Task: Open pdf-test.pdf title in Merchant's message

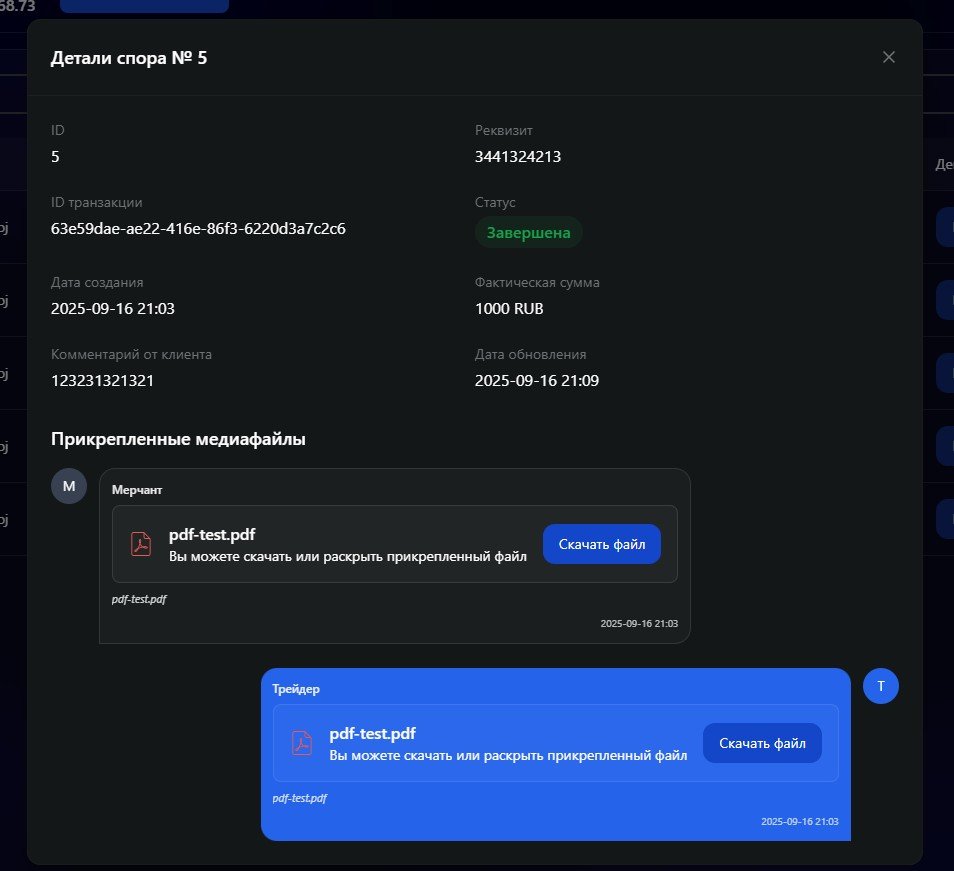Action: point(212,535)
